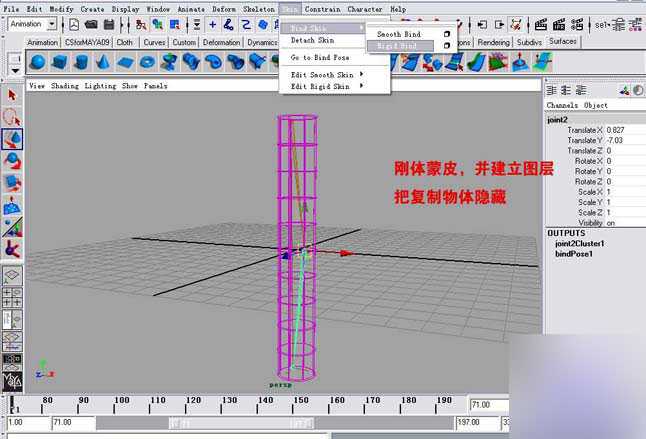The image size is (646, 439).
Task: Switch to the Curves shelf tab
Action: point(154,42)
